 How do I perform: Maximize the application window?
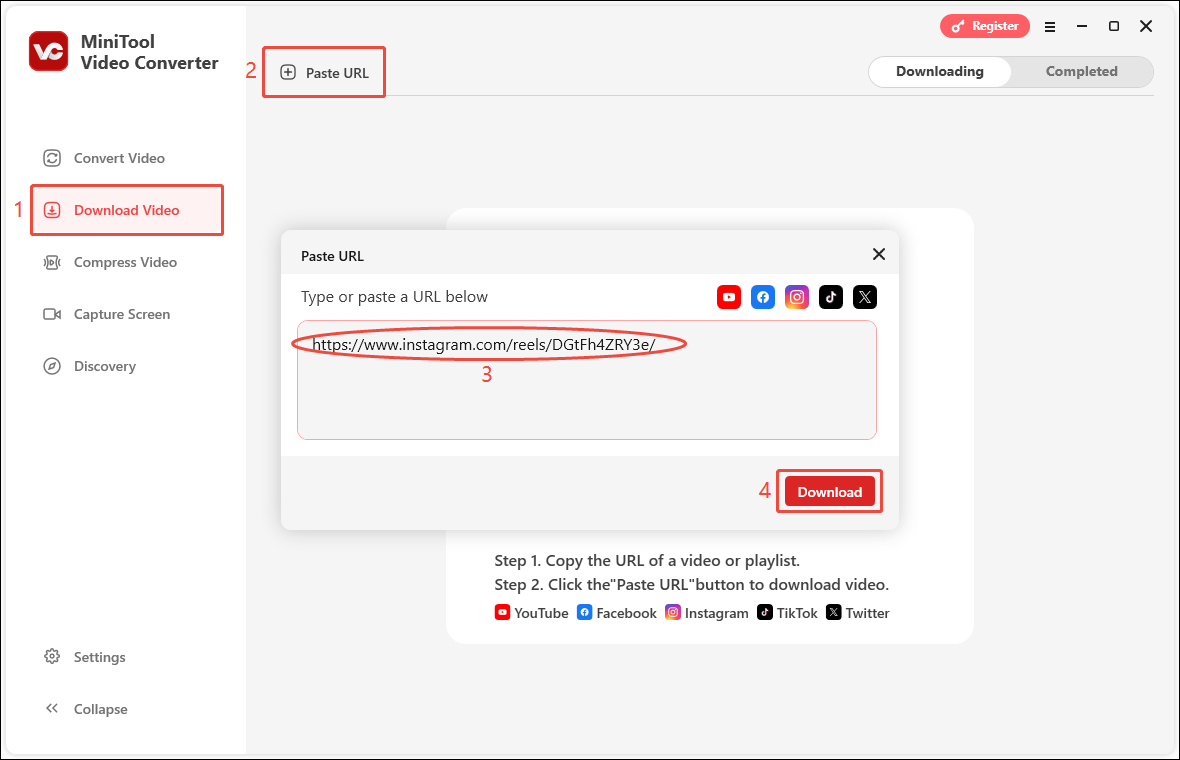[1114, 26]
